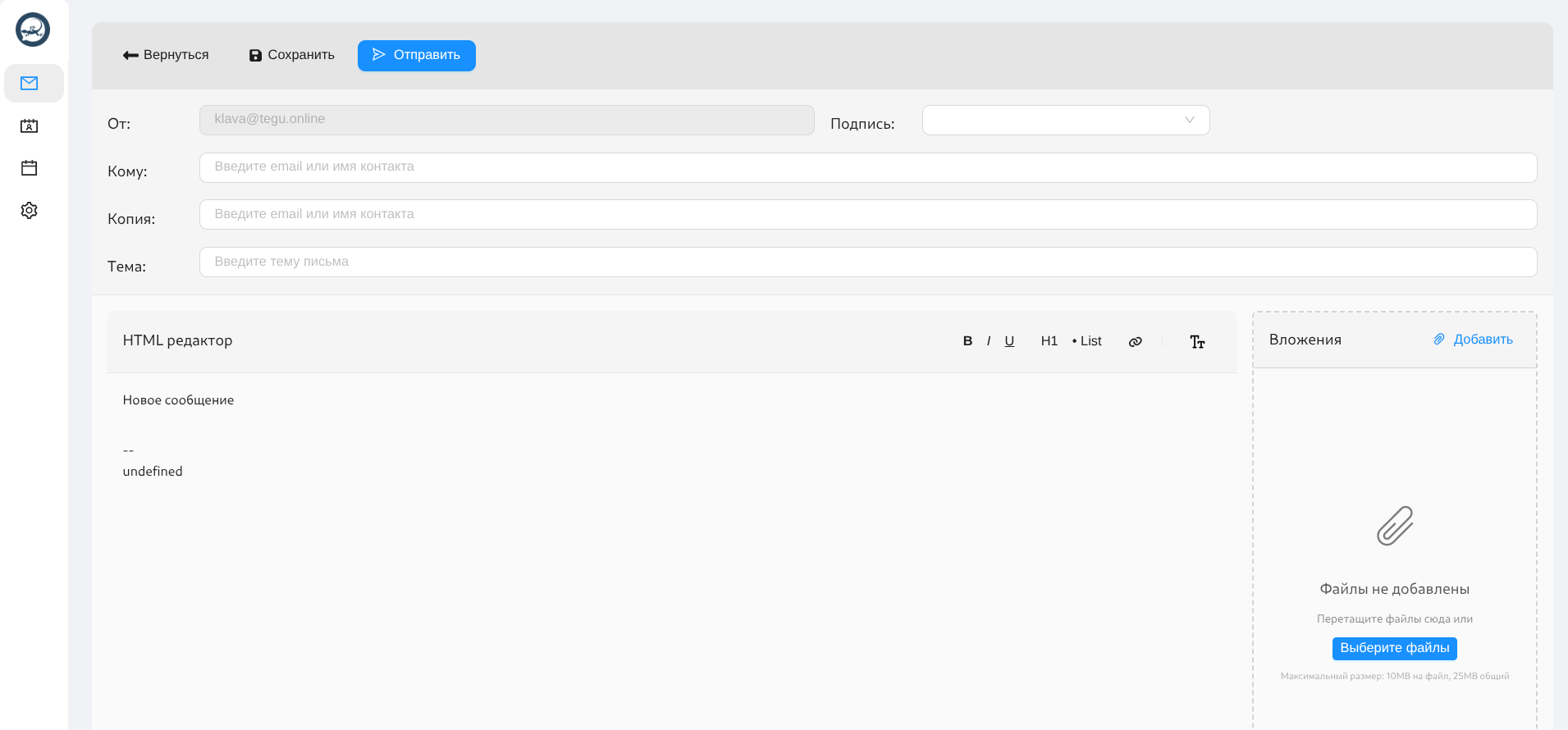This screenshot has width=1568, height=730.
Task: Click Добавить to add an attachment
Action: pos(1474,340)
